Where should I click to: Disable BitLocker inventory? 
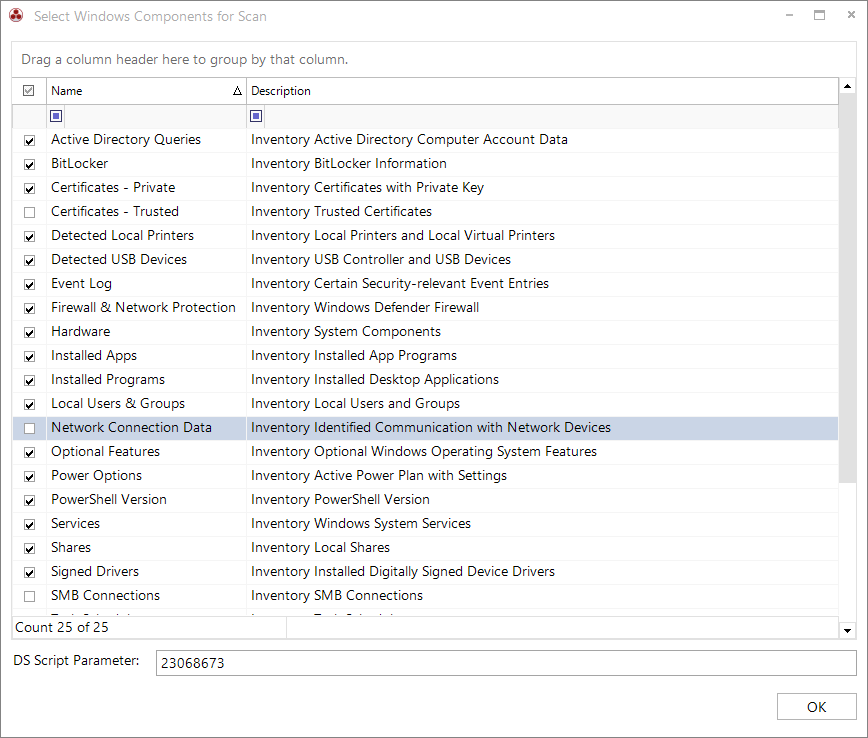[29, 163]
